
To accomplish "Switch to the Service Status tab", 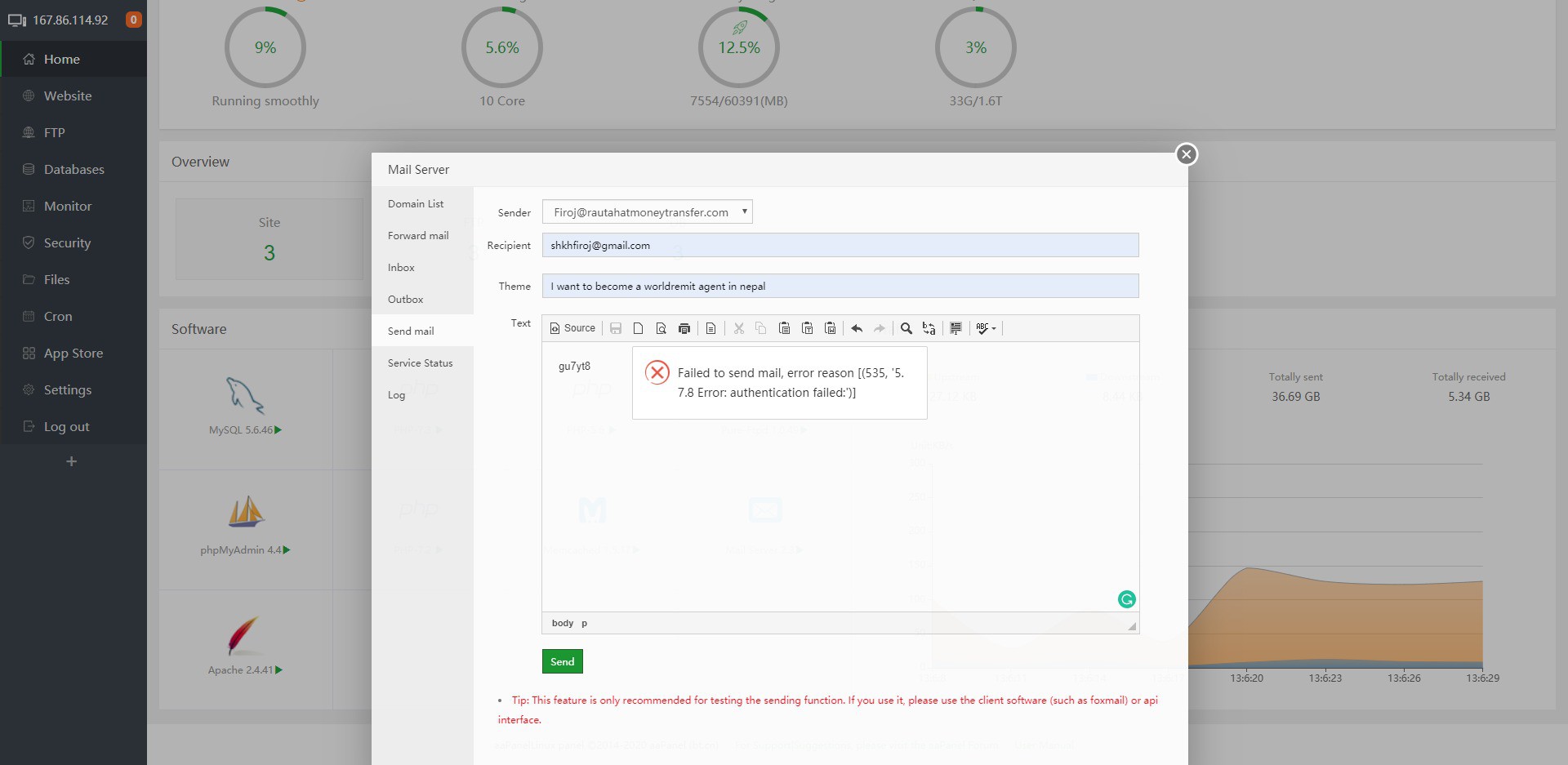I will [420, 363].
